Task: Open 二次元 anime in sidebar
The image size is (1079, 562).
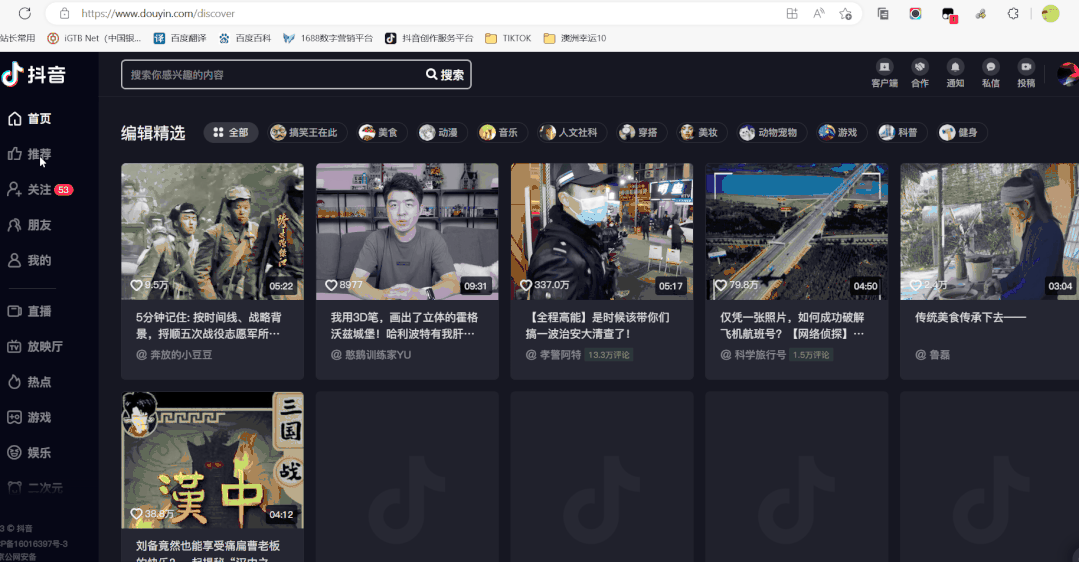Action: pos(35,488)
